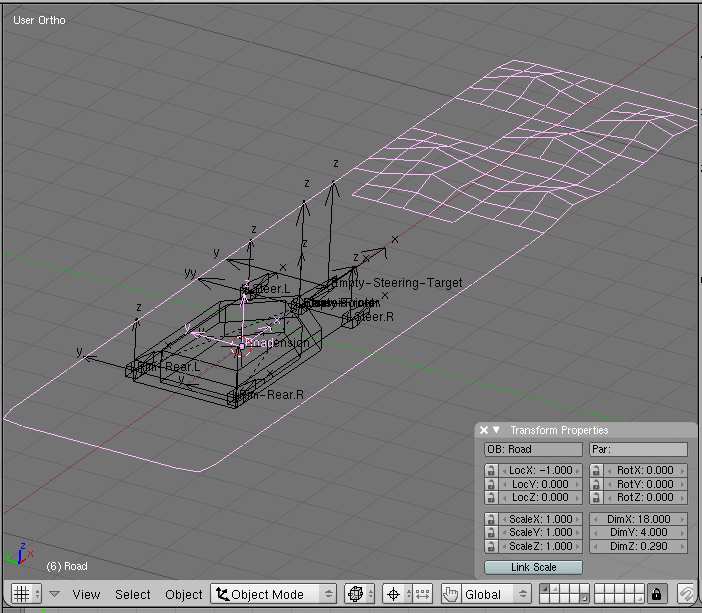Click the Link Scale button
Screen dimensions: 702x613
(533, 567)
